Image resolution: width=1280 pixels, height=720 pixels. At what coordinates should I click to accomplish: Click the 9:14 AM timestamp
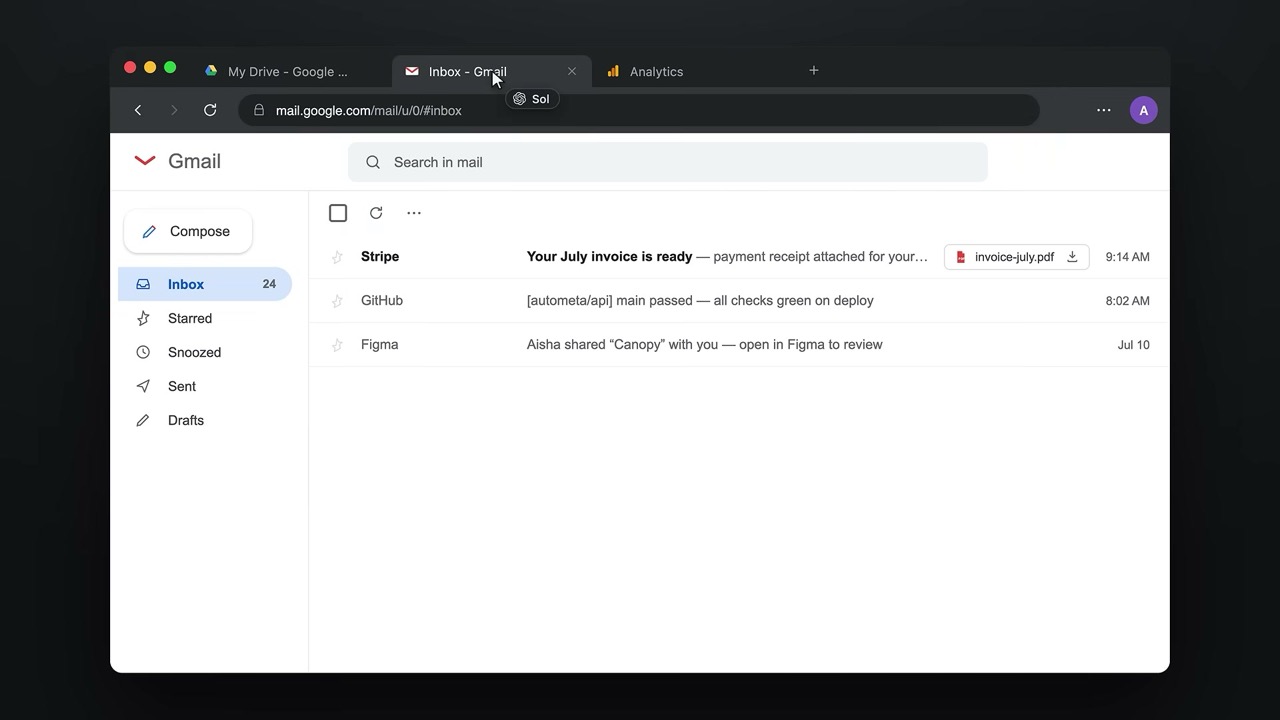tap(1128, 257)
